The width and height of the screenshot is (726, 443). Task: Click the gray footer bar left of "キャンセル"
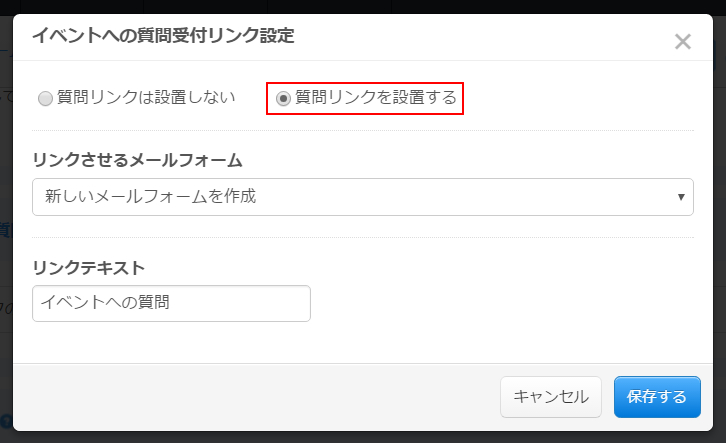[x=250, y=397]
